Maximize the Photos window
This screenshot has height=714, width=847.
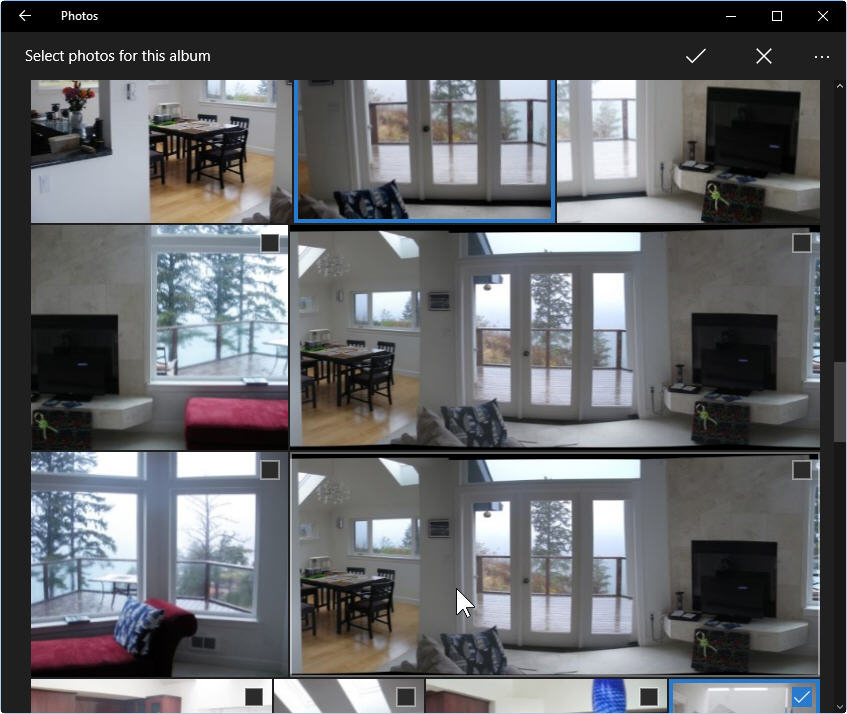coord(776,15)
